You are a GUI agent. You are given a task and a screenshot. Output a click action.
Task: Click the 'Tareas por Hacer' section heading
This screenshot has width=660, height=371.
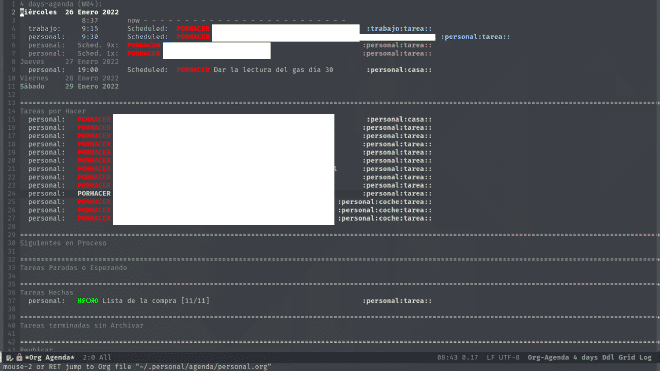[53, 111]
